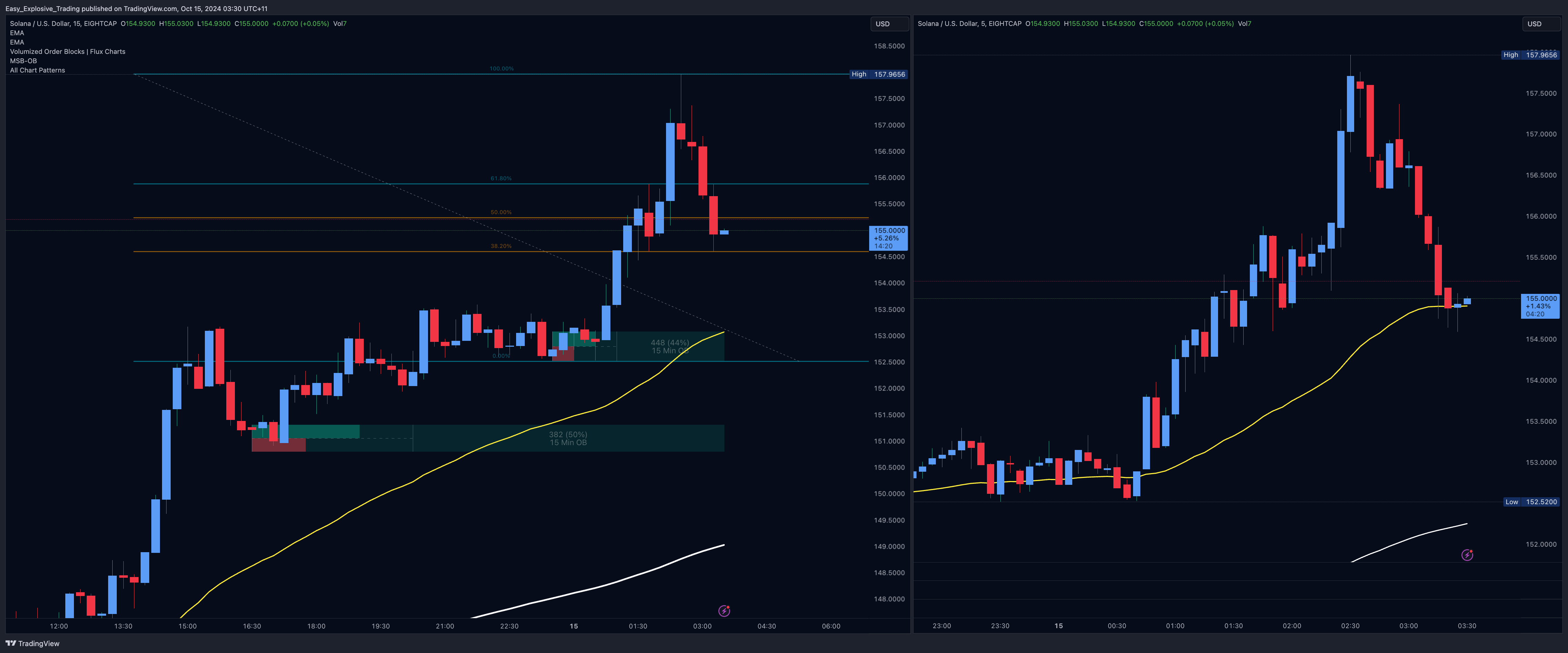Click the 152.0000 price label on the right chart

point(1541,545)
